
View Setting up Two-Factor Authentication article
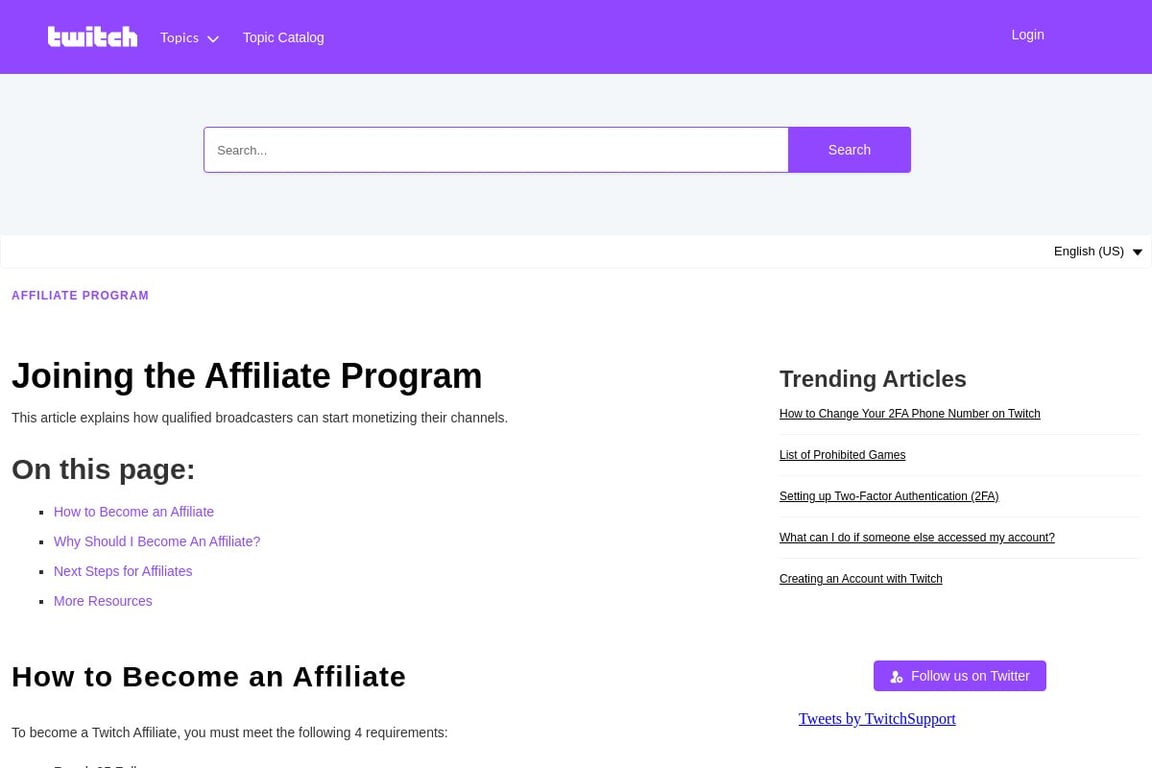[x=888, y=497]
